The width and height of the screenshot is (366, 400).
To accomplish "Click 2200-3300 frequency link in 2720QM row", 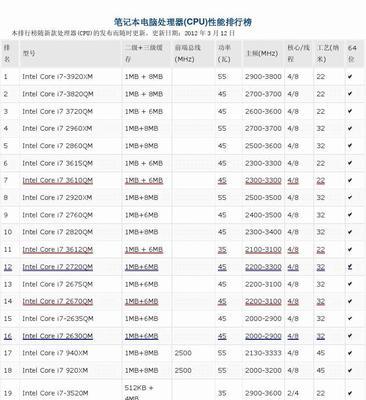I will pos(263,267).
